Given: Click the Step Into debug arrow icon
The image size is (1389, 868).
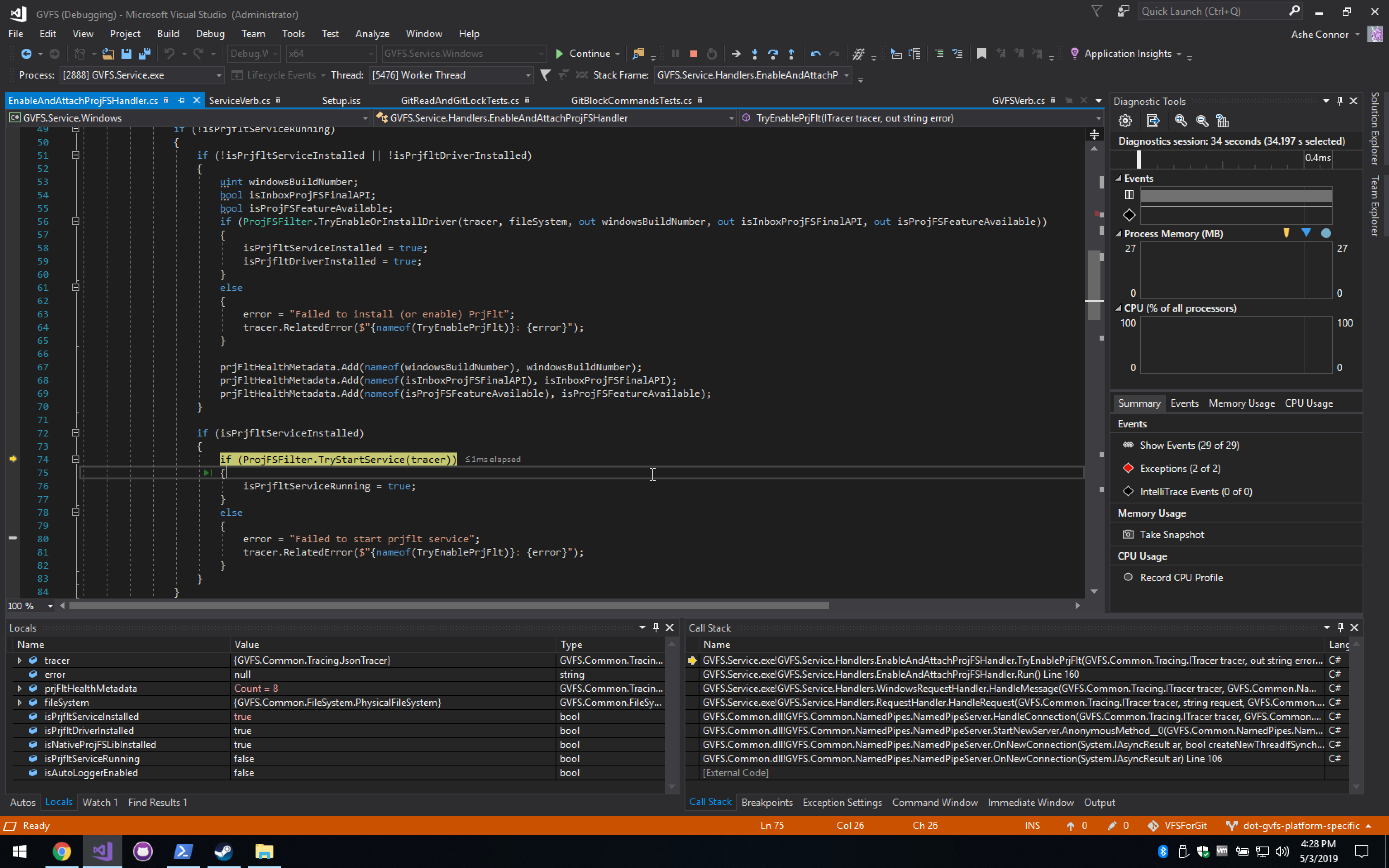Looking at the screenshot, I should pos(754,54).
